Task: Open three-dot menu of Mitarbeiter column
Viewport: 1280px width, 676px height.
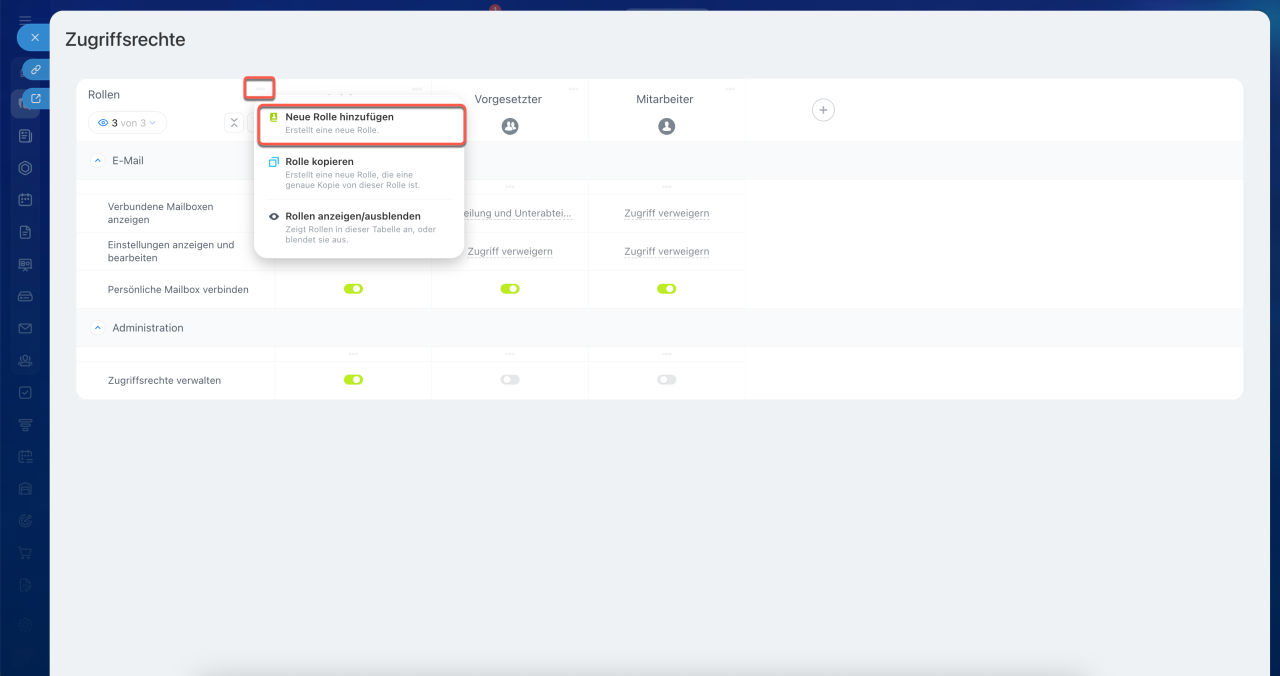Action: coord(730,89)
